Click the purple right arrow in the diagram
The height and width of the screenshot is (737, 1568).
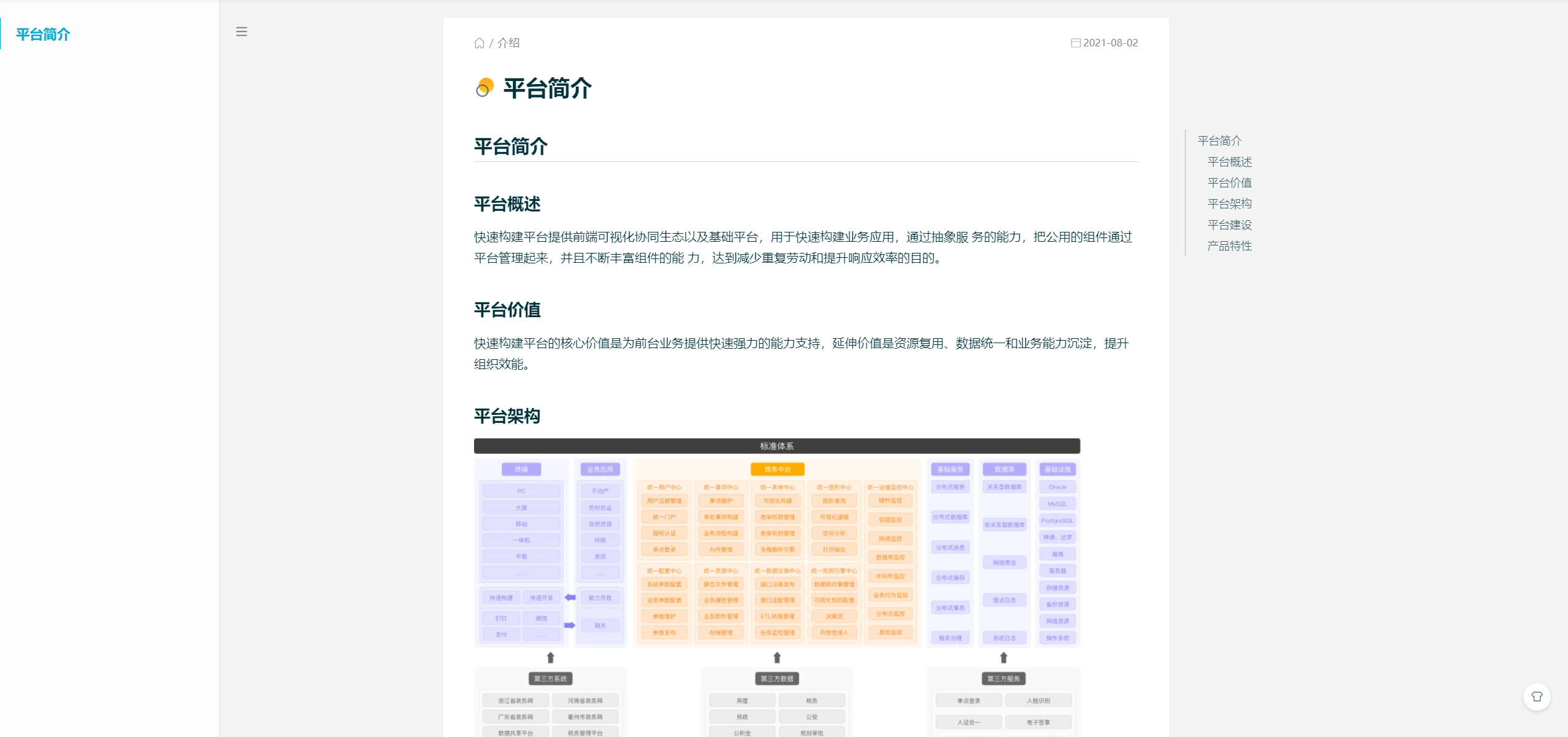tap(570, 625)
